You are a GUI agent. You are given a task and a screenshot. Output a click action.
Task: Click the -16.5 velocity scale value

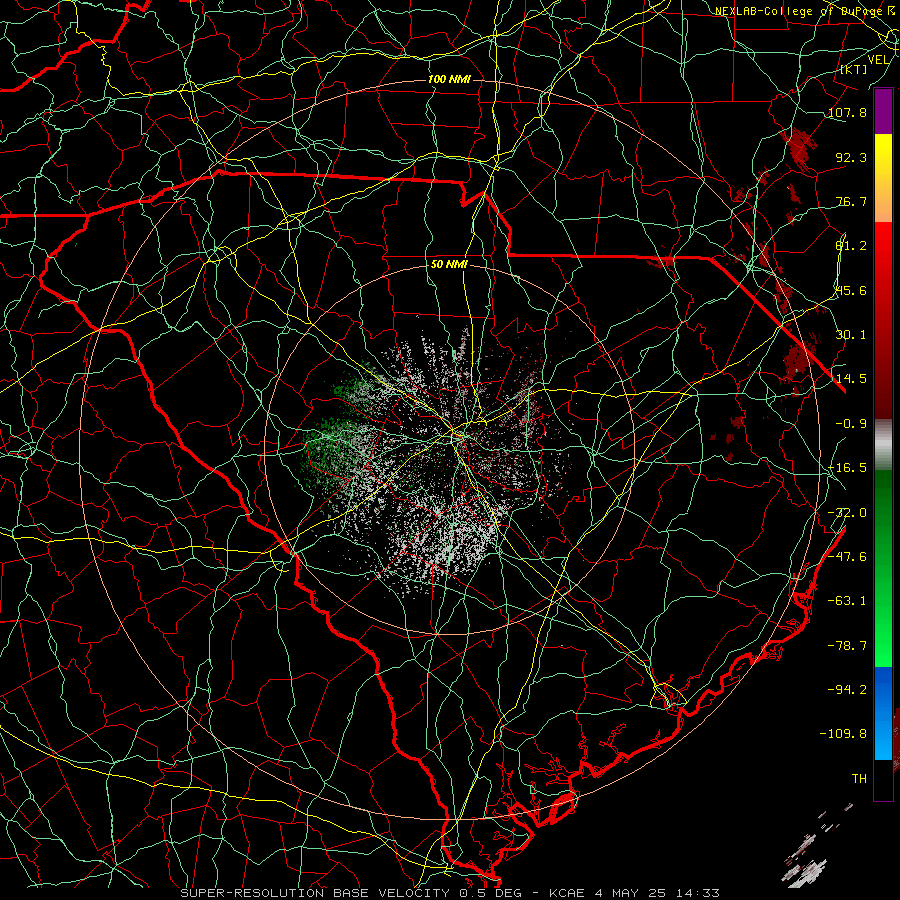coord(847,468)
